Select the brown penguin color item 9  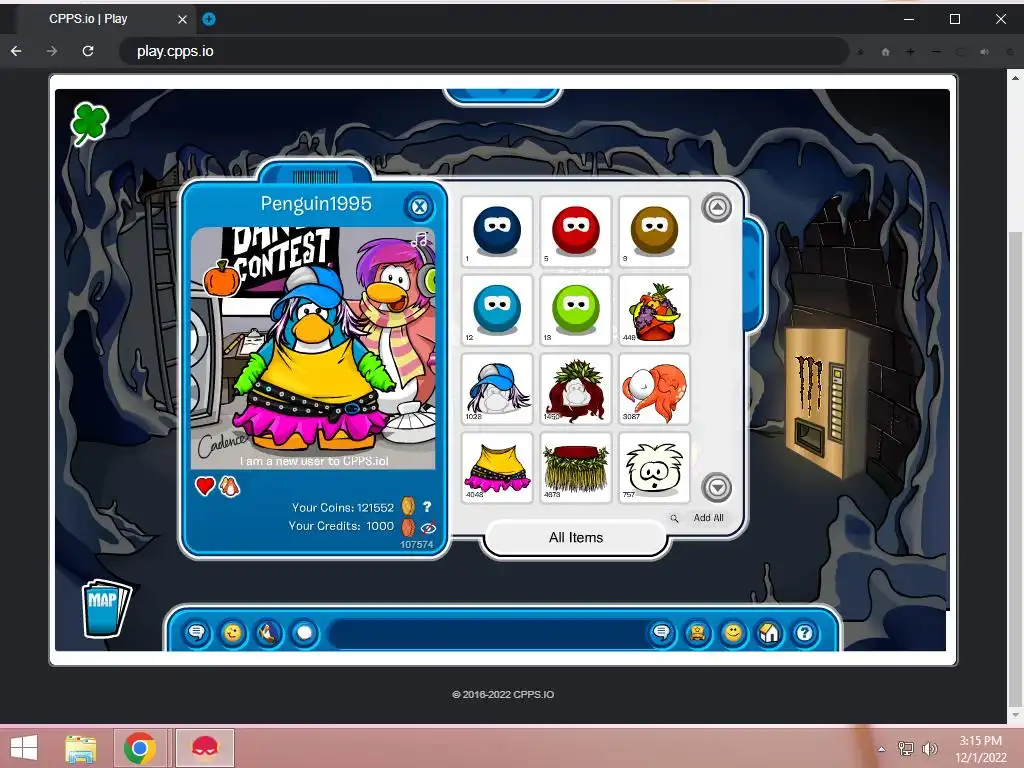point(654,231)
